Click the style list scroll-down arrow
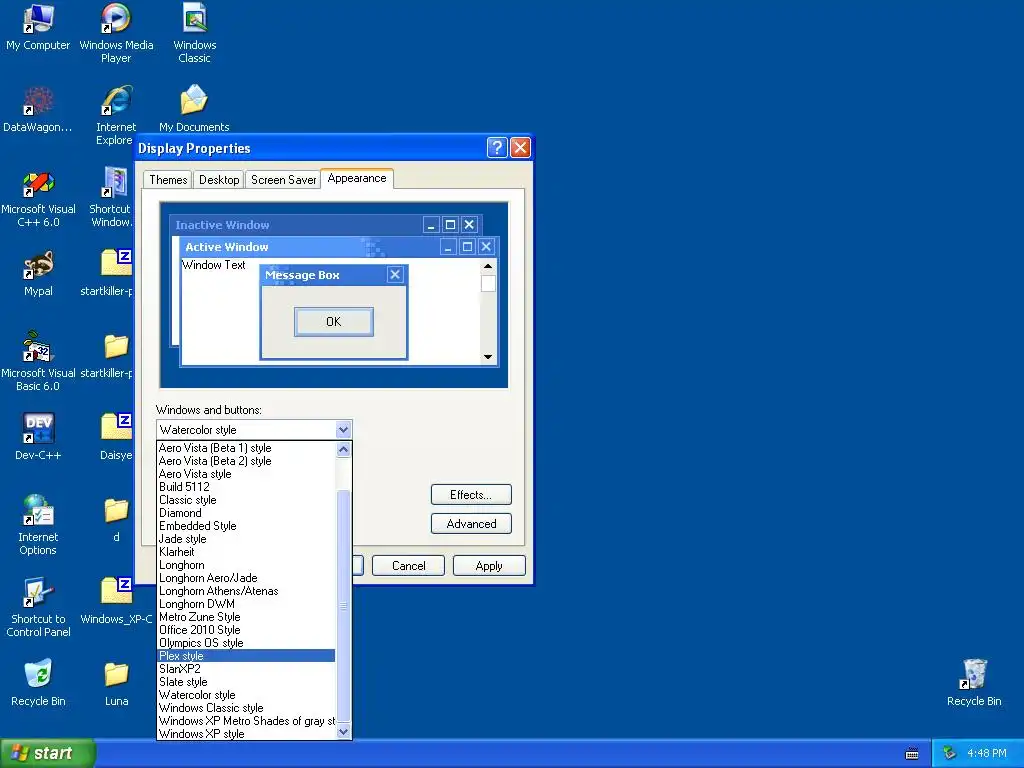The width and height of the screenshot is (1024, 768). (344, 732)
